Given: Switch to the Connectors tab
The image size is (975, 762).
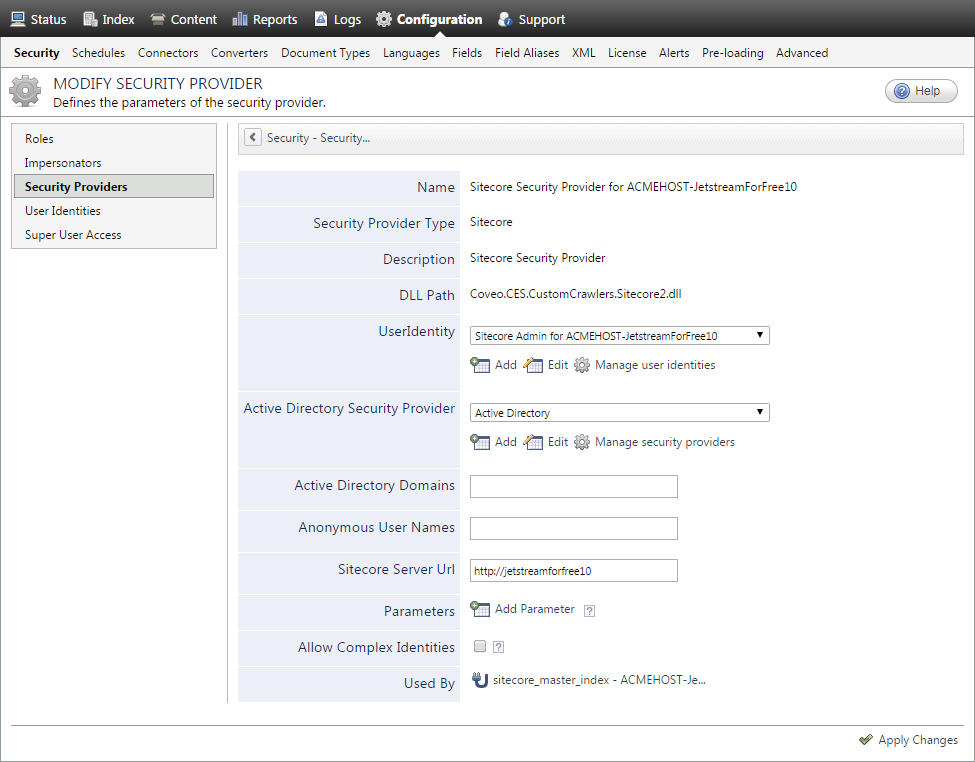Looking at the screenshot, I should click(168, 52).
